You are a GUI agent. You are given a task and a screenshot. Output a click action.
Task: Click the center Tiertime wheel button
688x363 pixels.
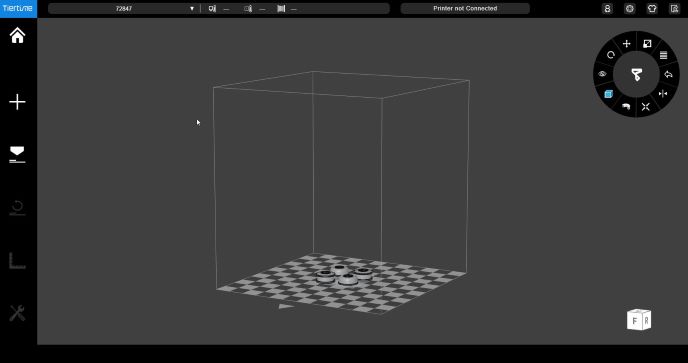pyautogui.click(x=636, y=74)
